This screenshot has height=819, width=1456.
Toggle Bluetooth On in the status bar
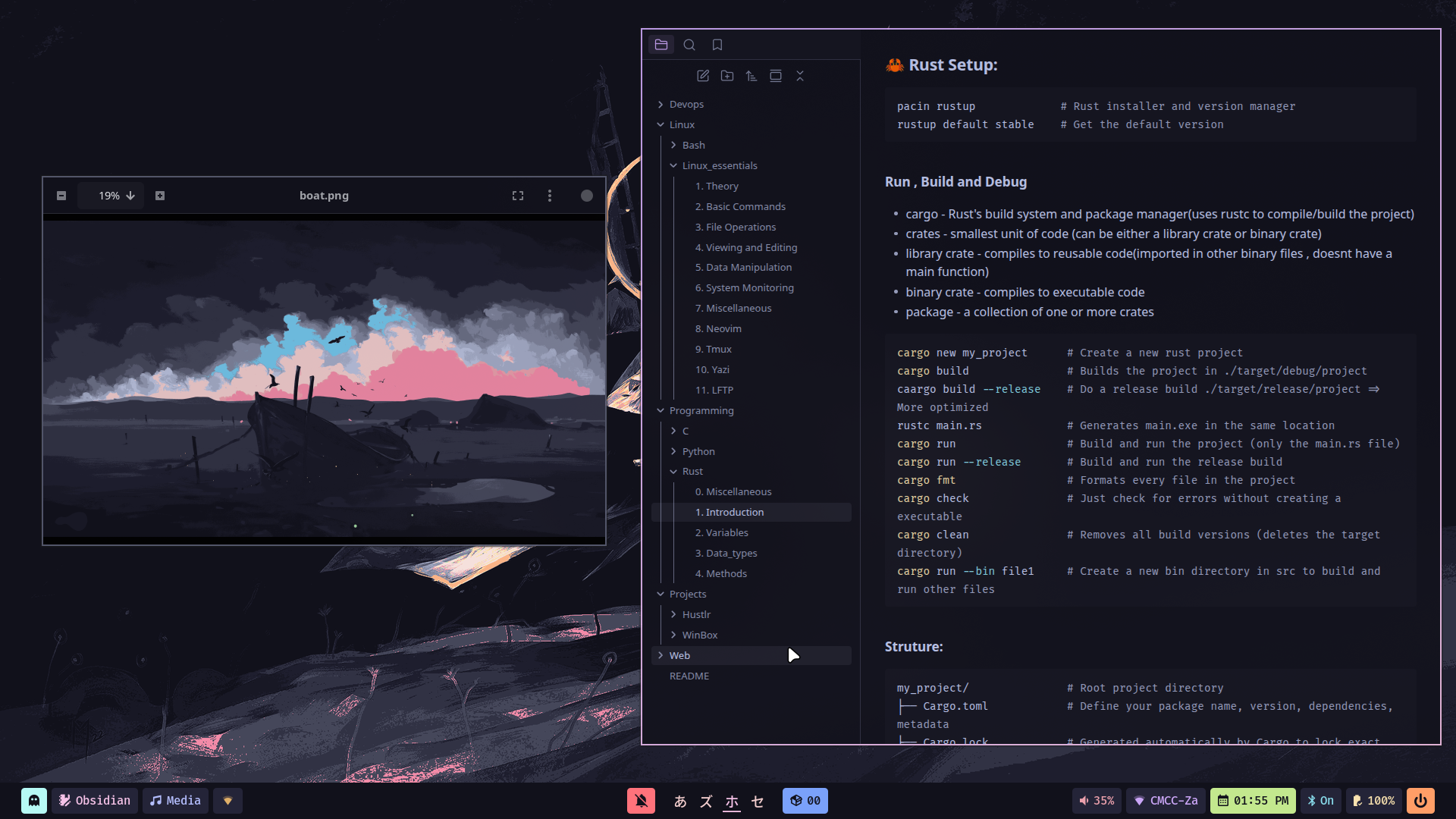1320,801
